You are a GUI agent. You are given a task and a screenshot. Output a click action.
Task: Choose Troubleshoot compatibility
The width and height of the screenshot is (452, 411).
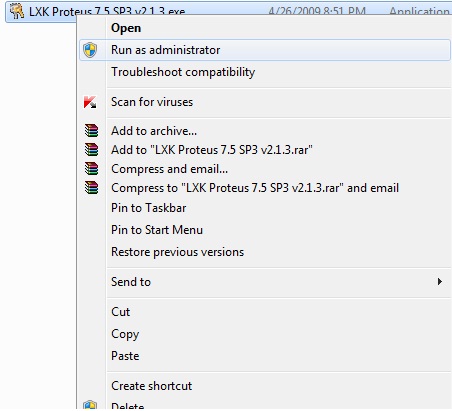click(x=183, y=72)
